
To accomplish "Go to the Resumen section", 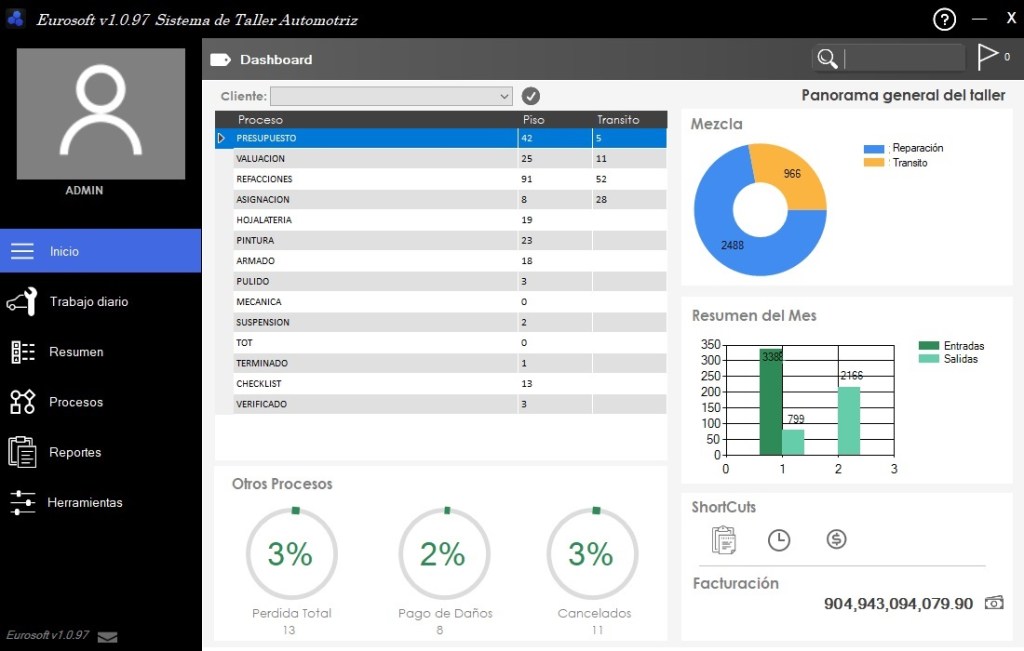I will (x=100, y=352).
